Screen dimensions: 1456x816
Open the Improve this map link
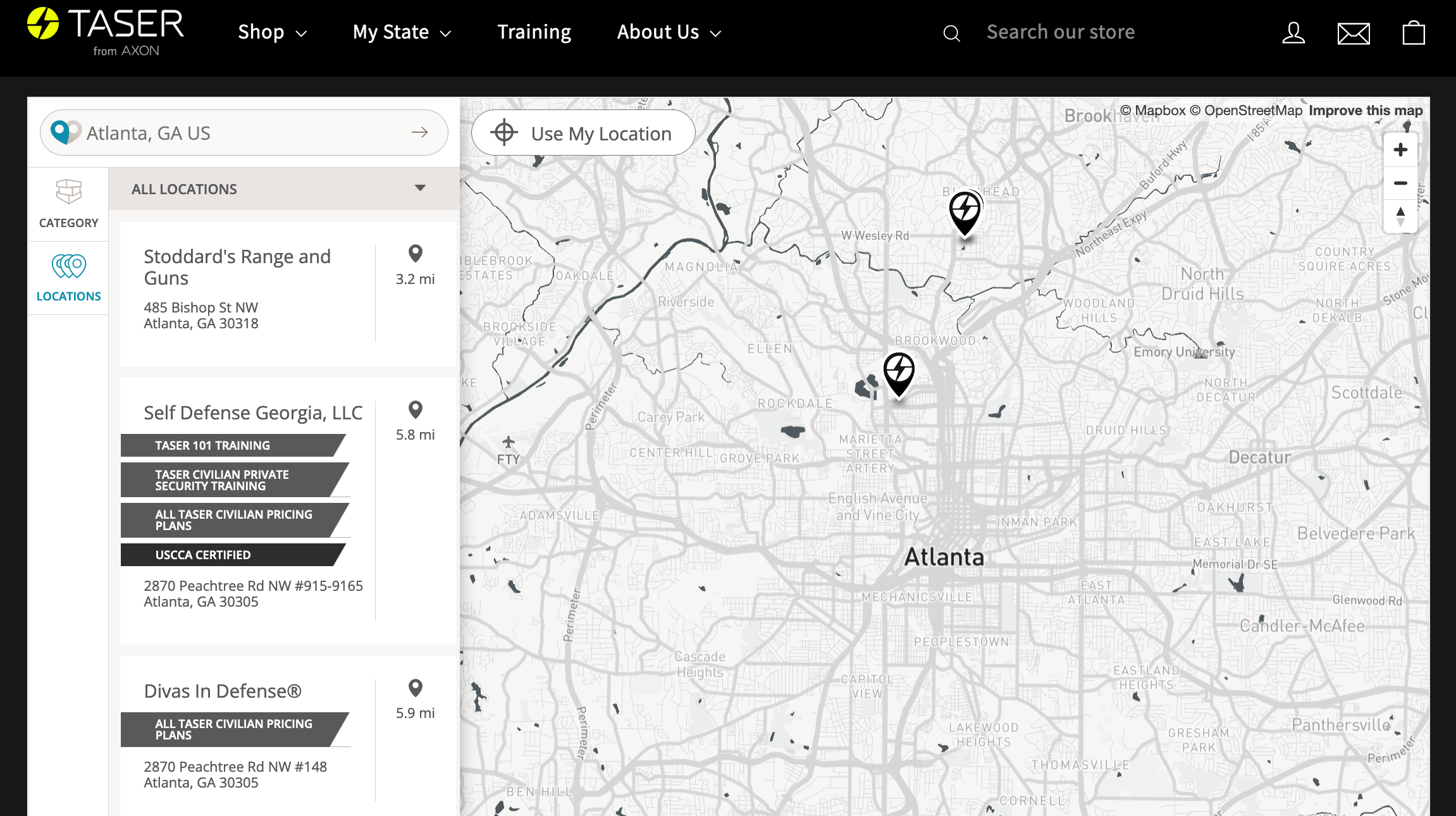pyautogui.click(x=1366, y=111)
